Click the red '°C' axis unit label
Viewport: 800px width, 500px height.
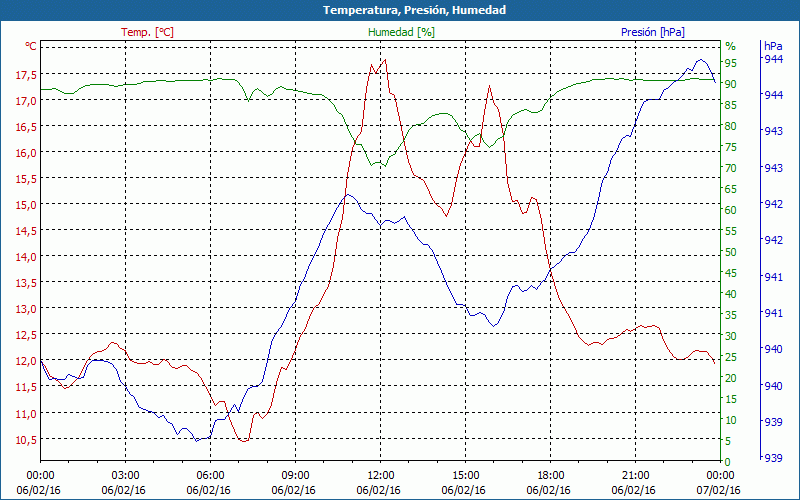[x=31, y=46]
